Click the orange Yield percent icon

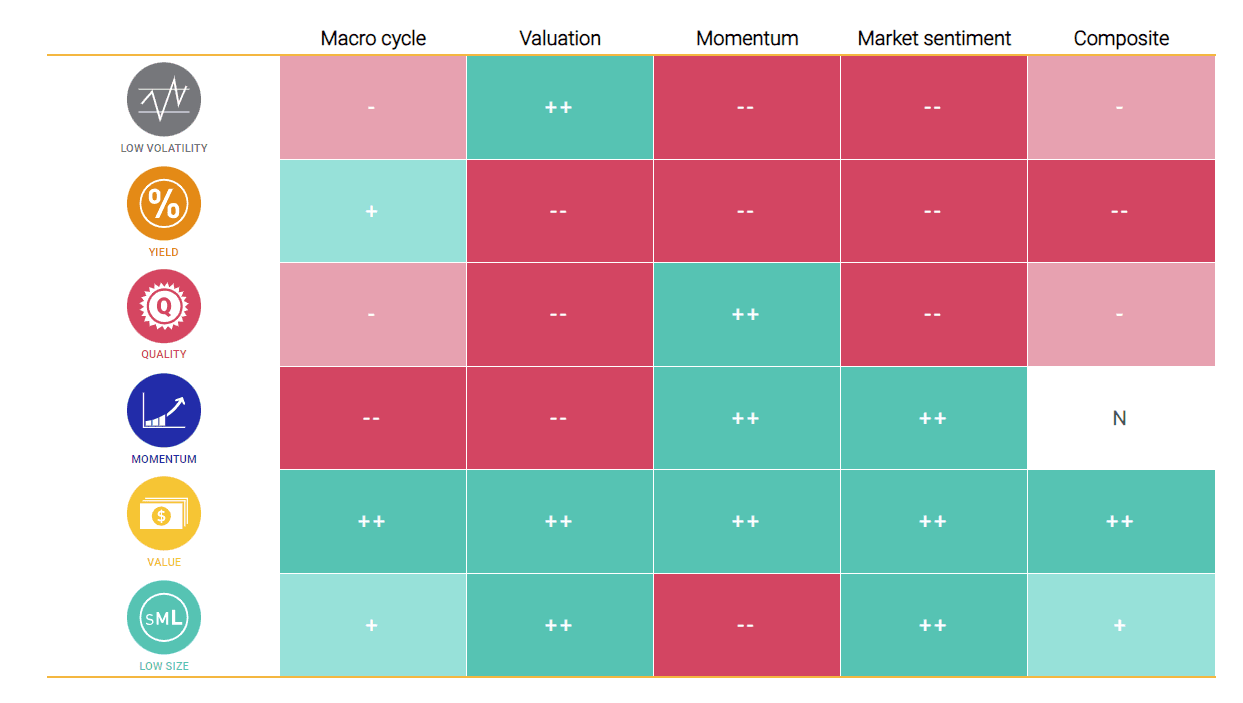click(x=164, y=203)
